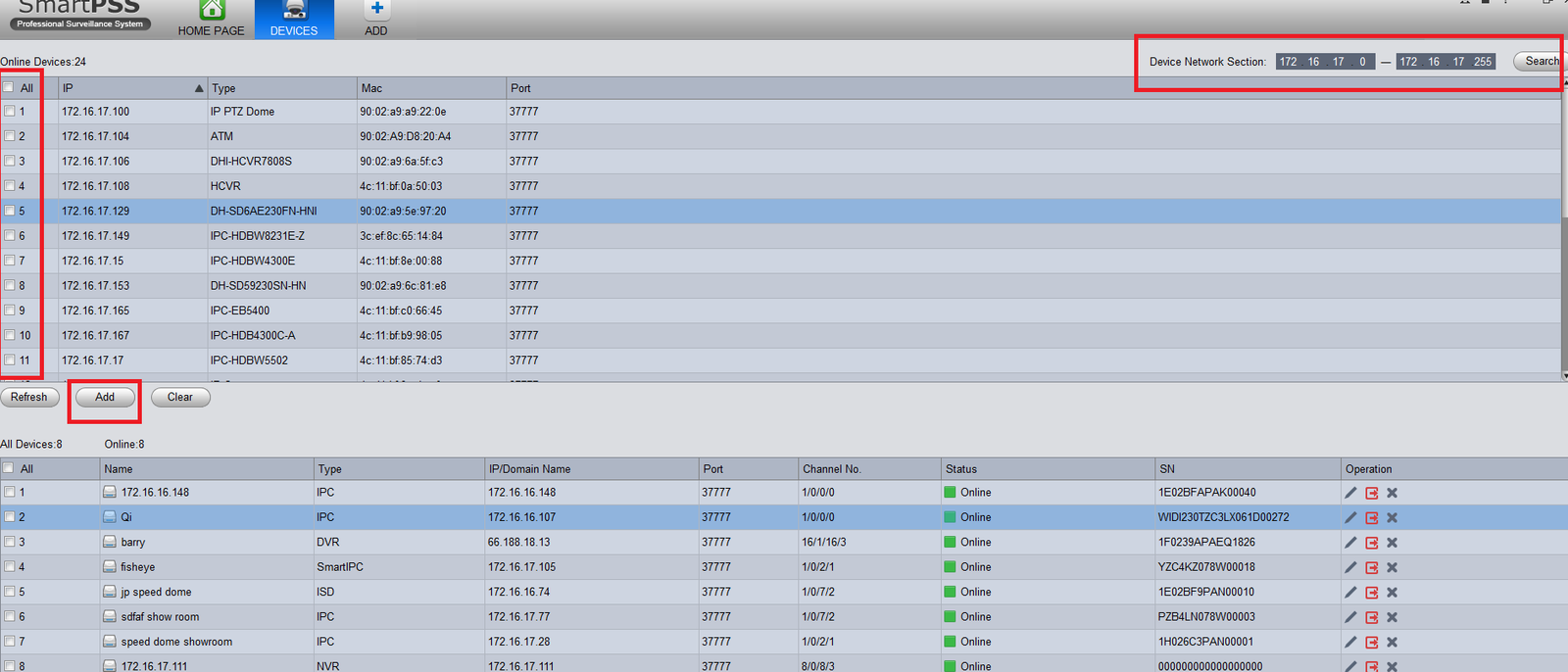1568x672 pixels.
Task: Select the IPC-EB5400 device row
Action: pyautogui.click(x=780, y=311)
